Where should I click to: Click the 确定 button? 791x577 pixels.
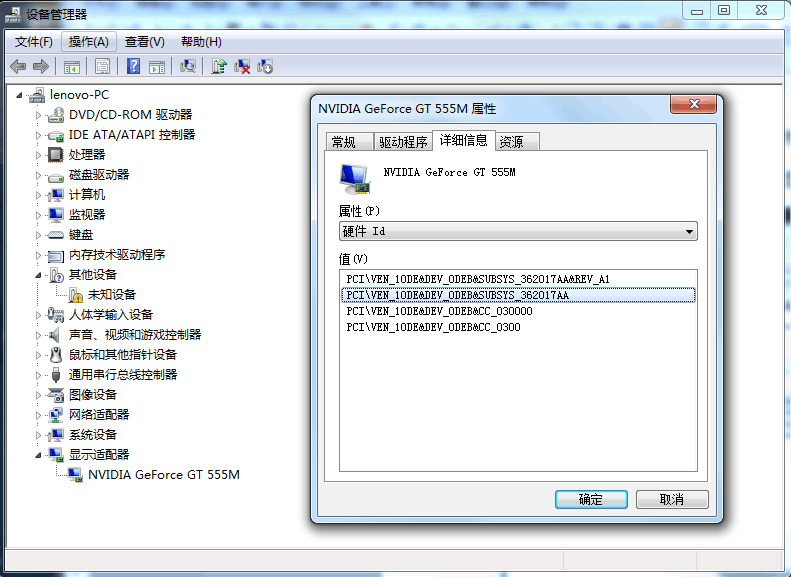click(591, 499)
